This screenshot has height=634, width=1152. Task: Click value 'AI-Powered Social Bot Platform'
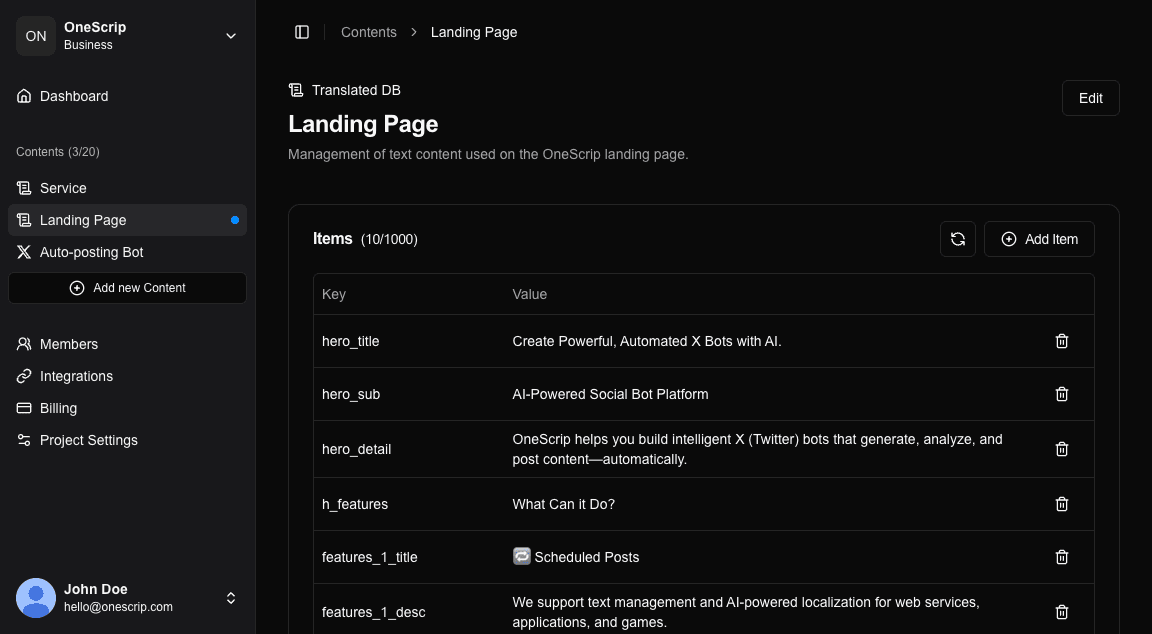611,395
